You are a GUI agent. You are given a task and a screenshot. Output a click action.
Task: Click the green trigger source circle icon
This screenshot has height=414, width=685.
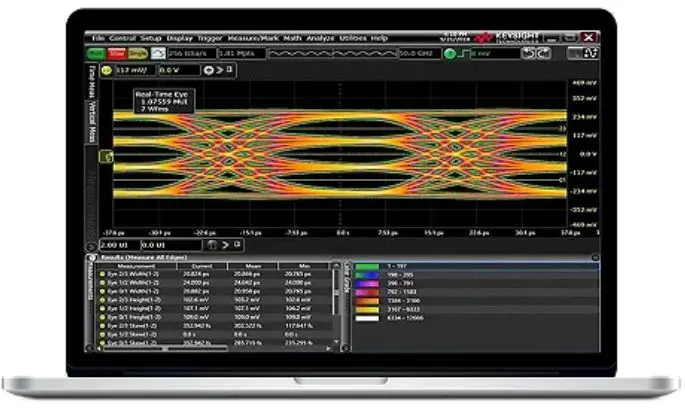(450, 54)
